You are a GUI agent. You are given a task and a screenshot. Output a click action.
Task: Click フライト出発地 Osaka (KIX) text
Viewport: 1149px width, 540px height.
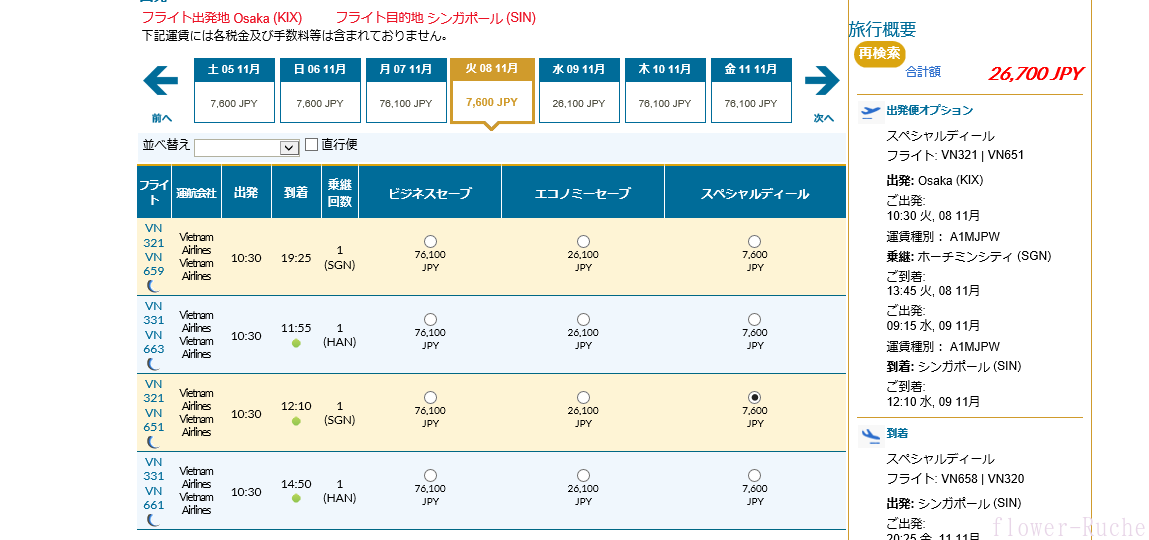pyautogui.click(x=221, y=18)
